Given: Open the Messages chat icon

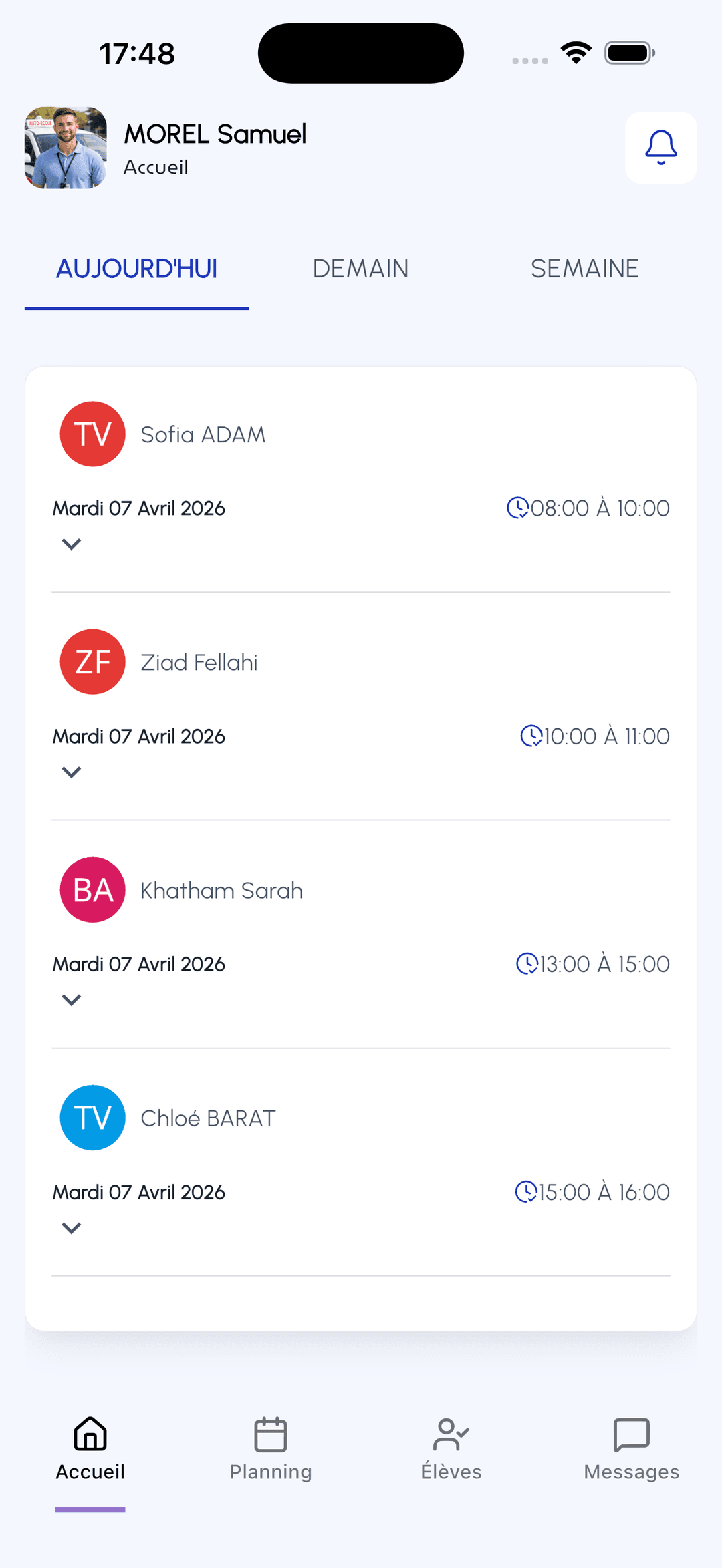Looking at the screenshot, I should point(631,1434).
